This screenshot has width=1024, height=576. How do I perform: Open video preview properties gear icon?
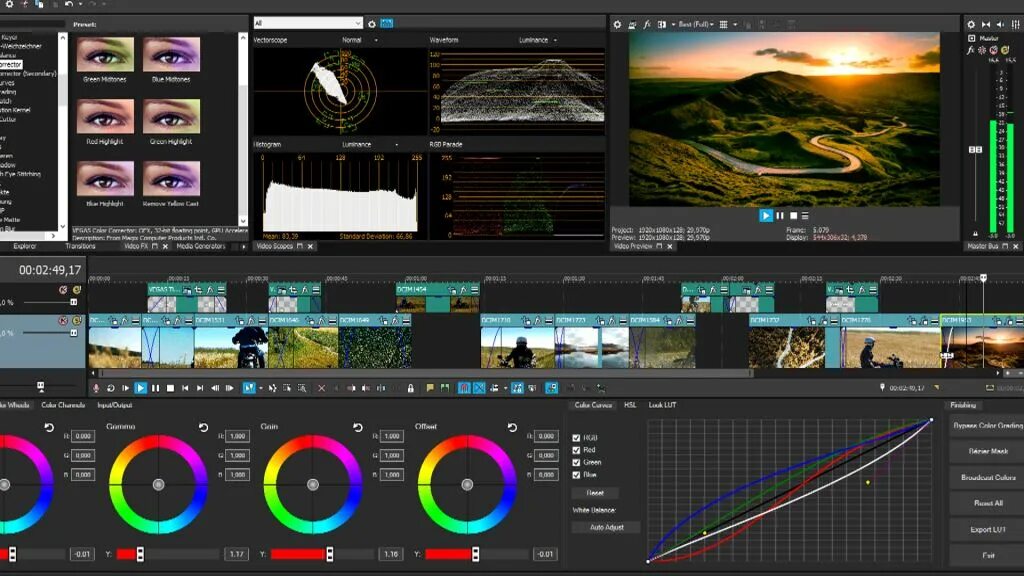point(617,24)
